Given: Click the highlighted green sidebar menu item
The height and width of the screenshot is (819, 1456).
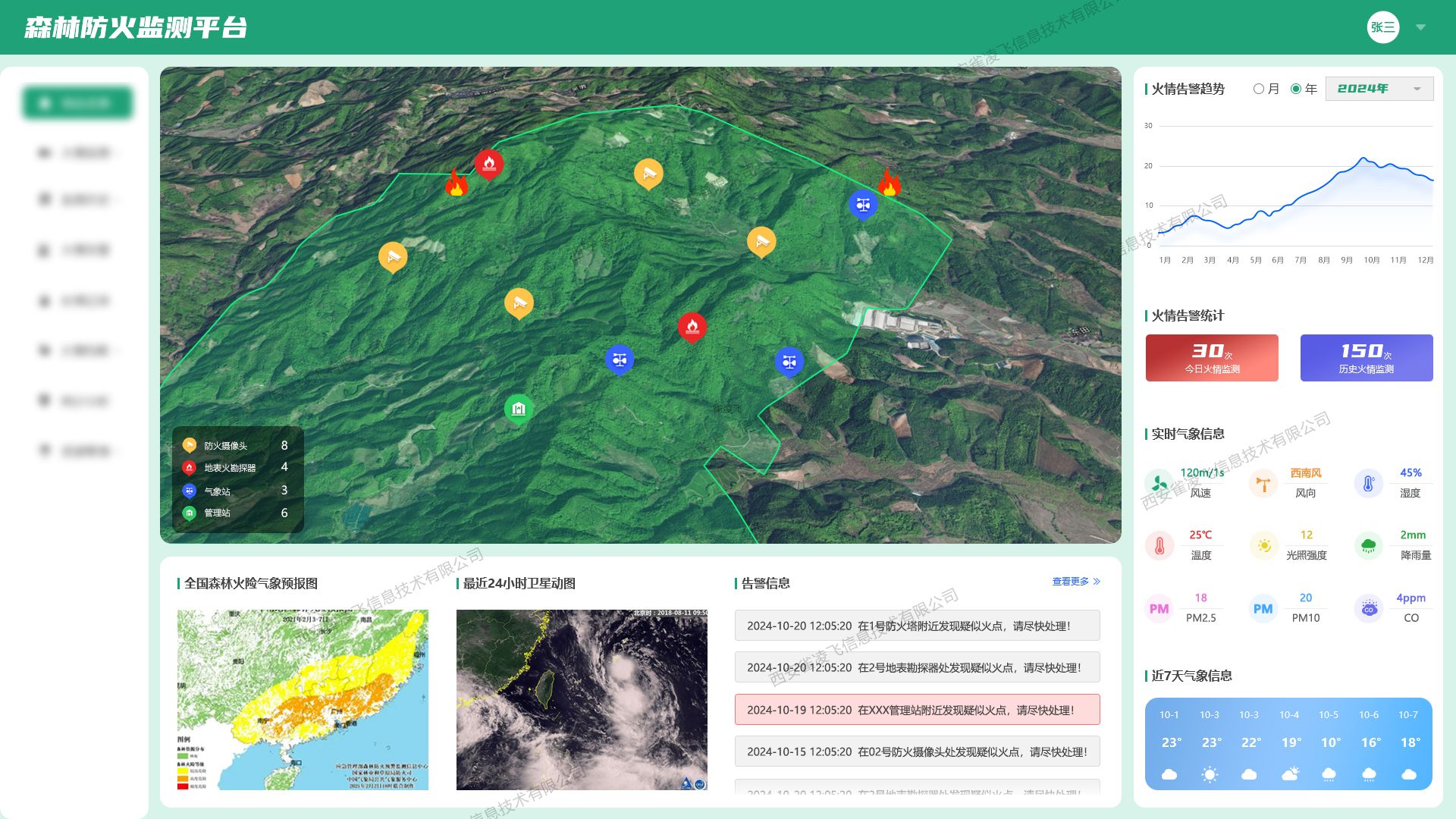Looking at the screenshot, I should [77, 103].
